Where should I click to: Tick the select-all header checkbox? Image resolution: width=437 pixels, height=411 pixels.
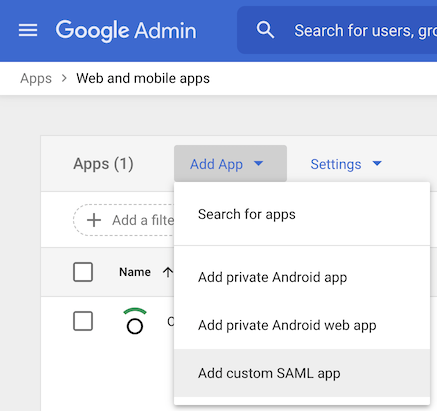coord(83,272)
